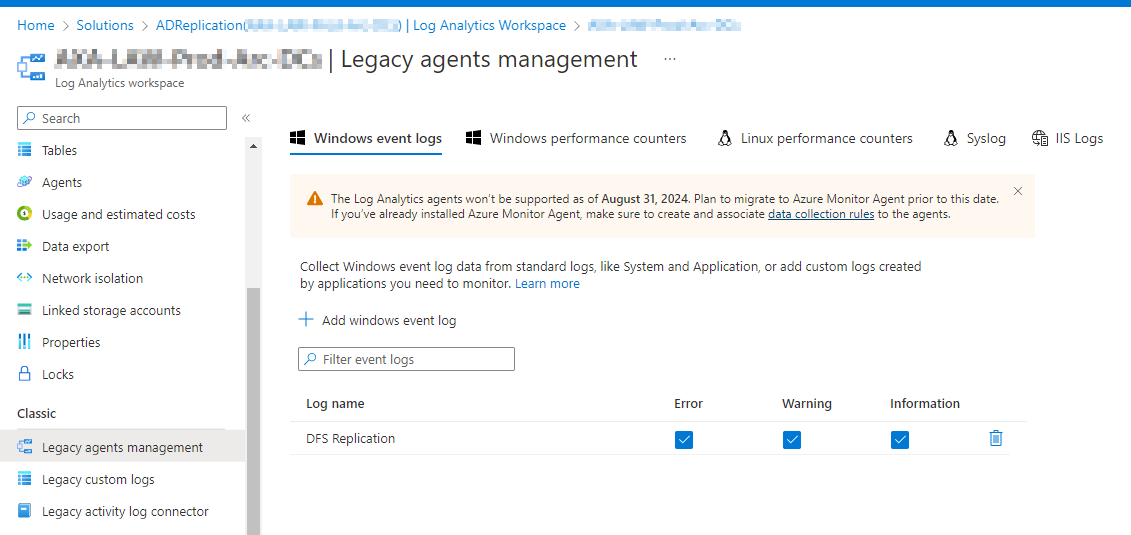Uncheck Information for DFS Replication
This screenshot has width=1131, height=535.
tap(899, 439)
